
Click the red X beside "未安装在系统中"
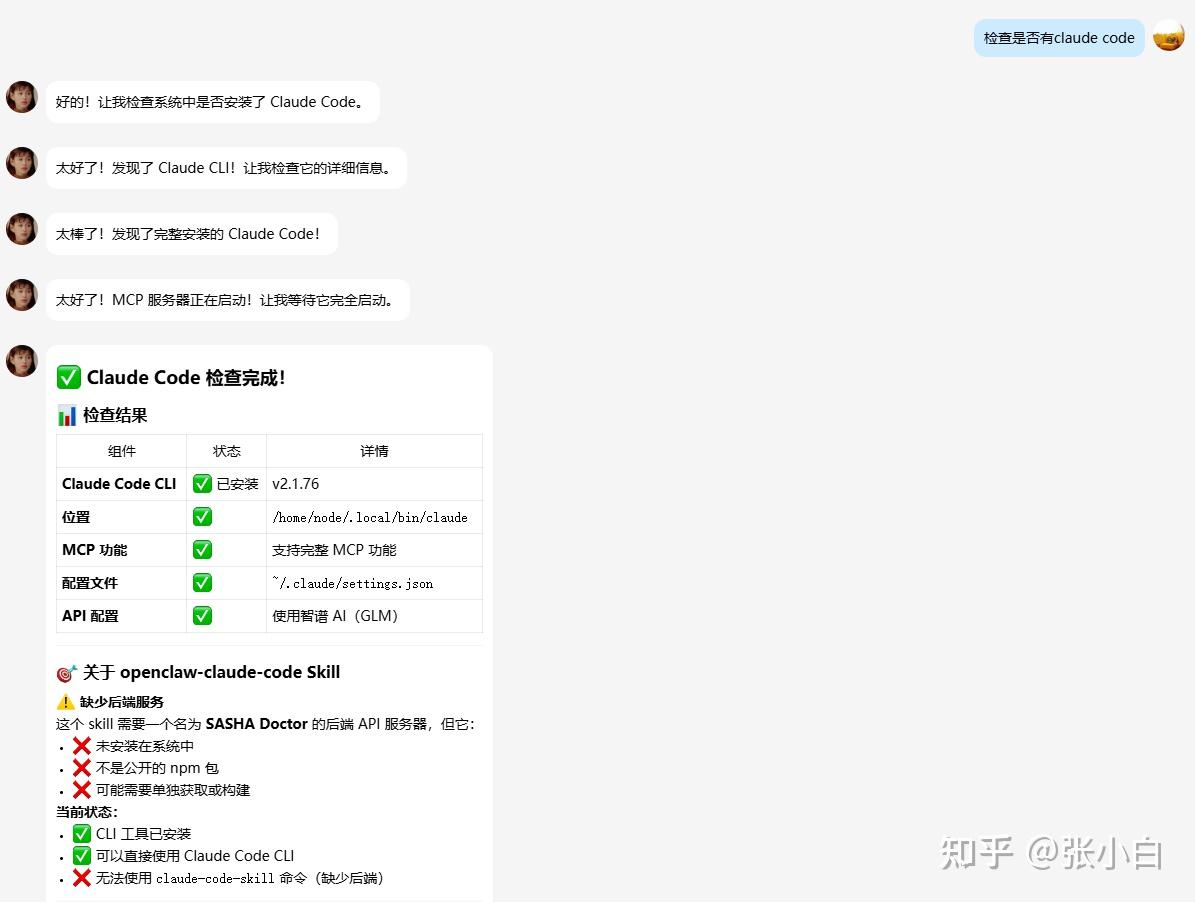pos(82,746)
